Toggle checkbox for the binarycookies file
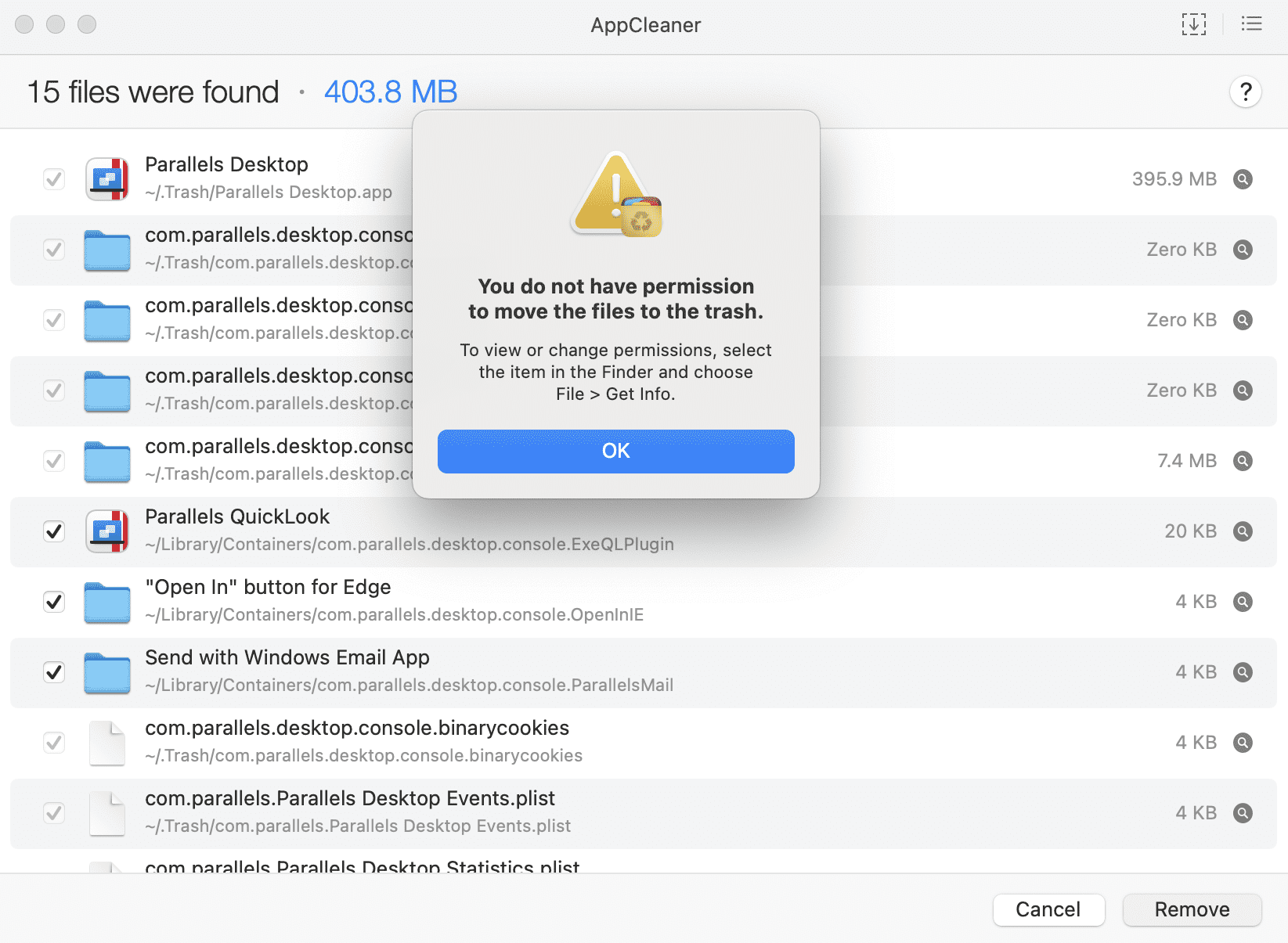This screenshot has width=1288, height=943. coord(54,743)
